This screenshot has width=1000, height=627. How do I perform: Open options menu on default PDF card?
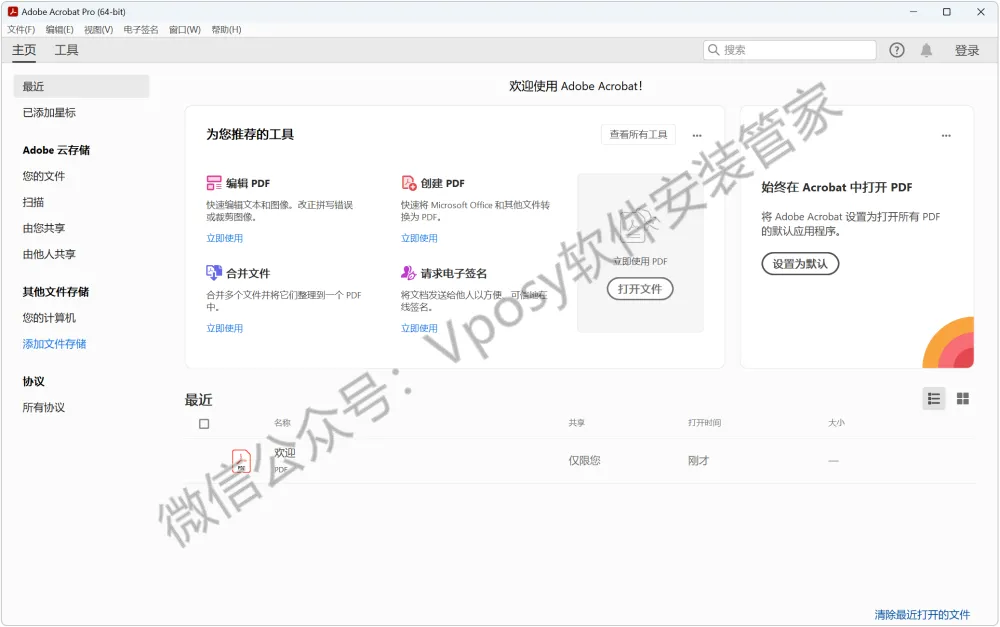click(946, 135)
